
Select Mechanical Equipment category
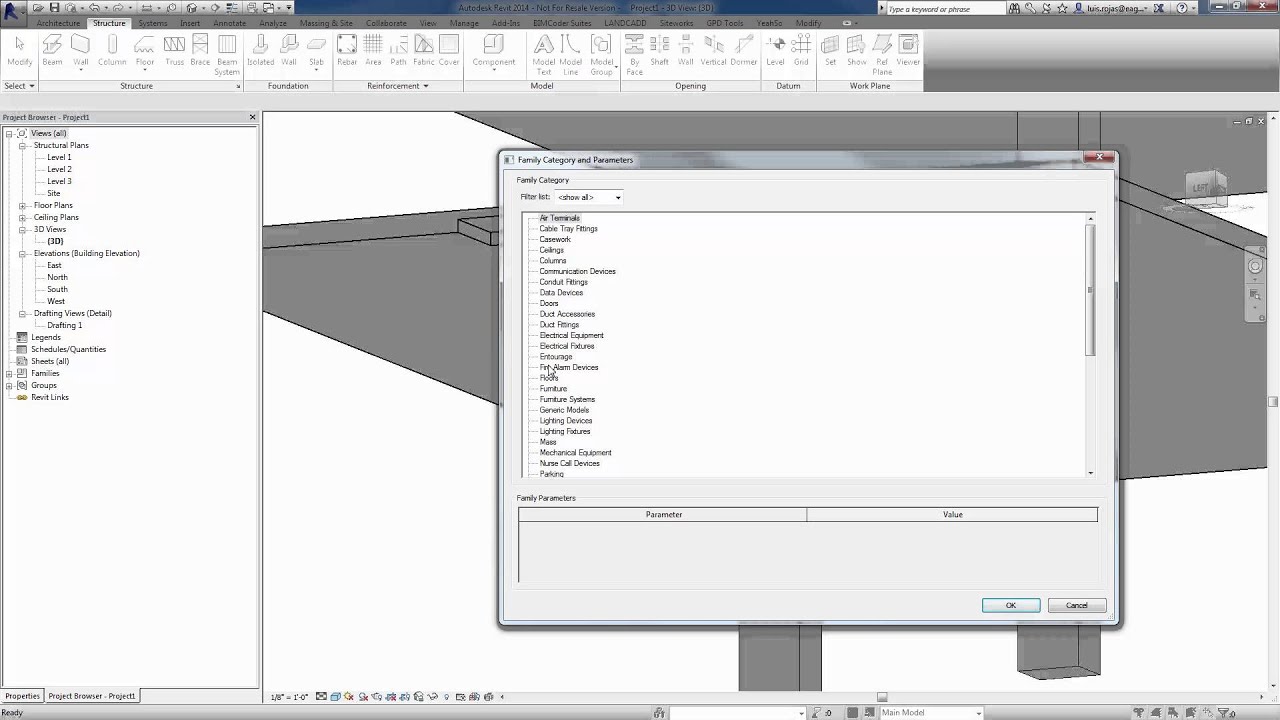tap(575, 453)
